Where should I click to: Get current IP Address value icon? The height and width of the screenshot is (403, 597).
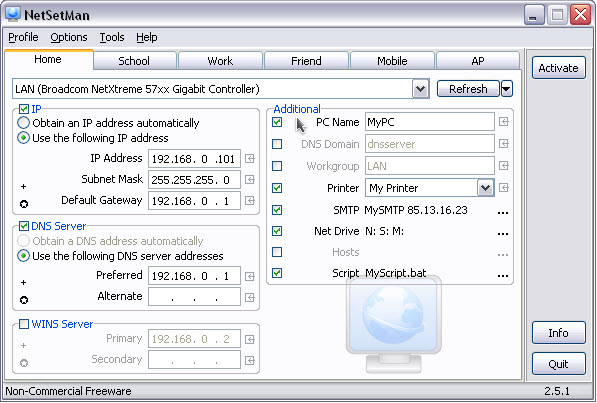[x=250, y=158]
